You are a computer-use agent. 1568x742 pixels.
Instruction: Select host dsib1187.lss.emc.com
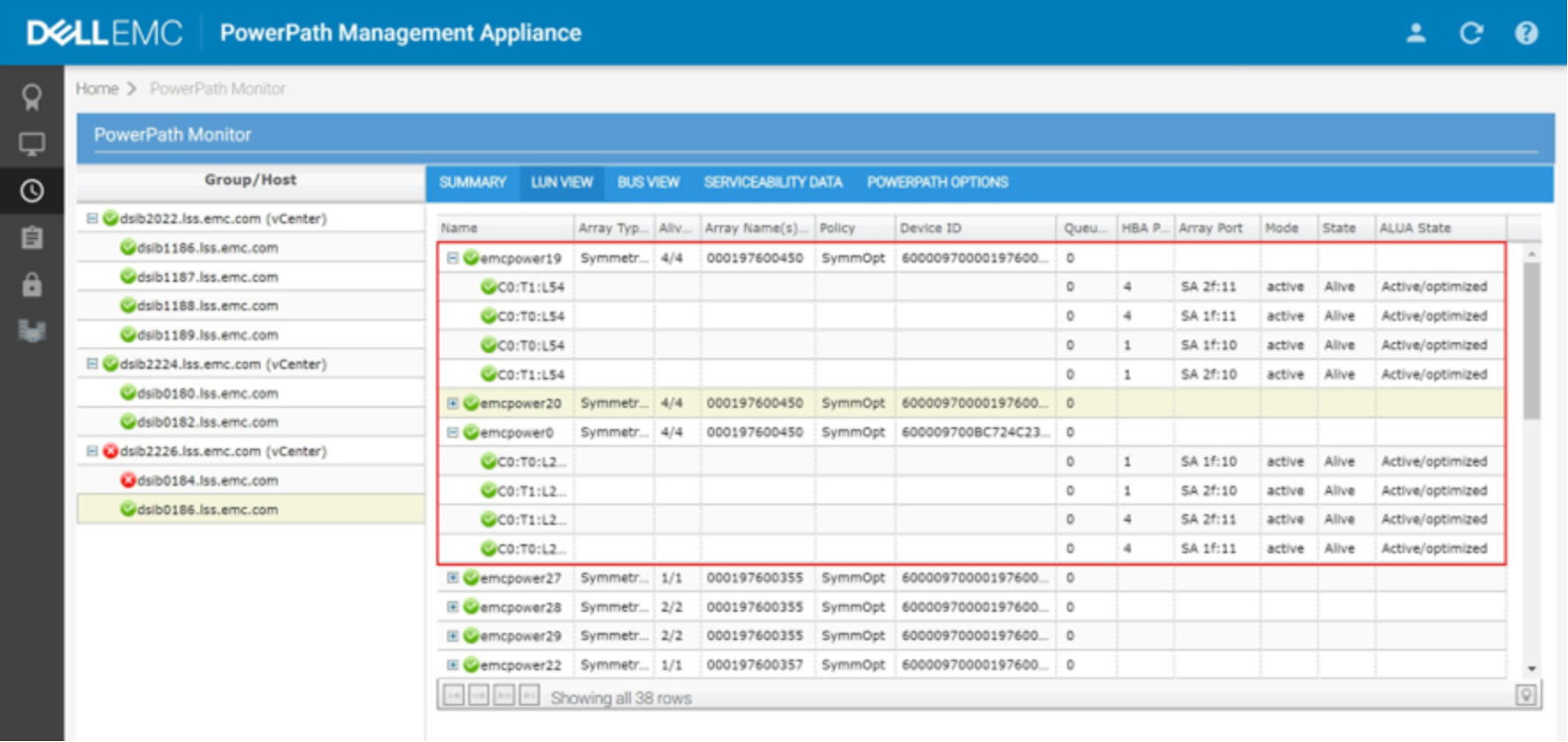pos(251,277)
